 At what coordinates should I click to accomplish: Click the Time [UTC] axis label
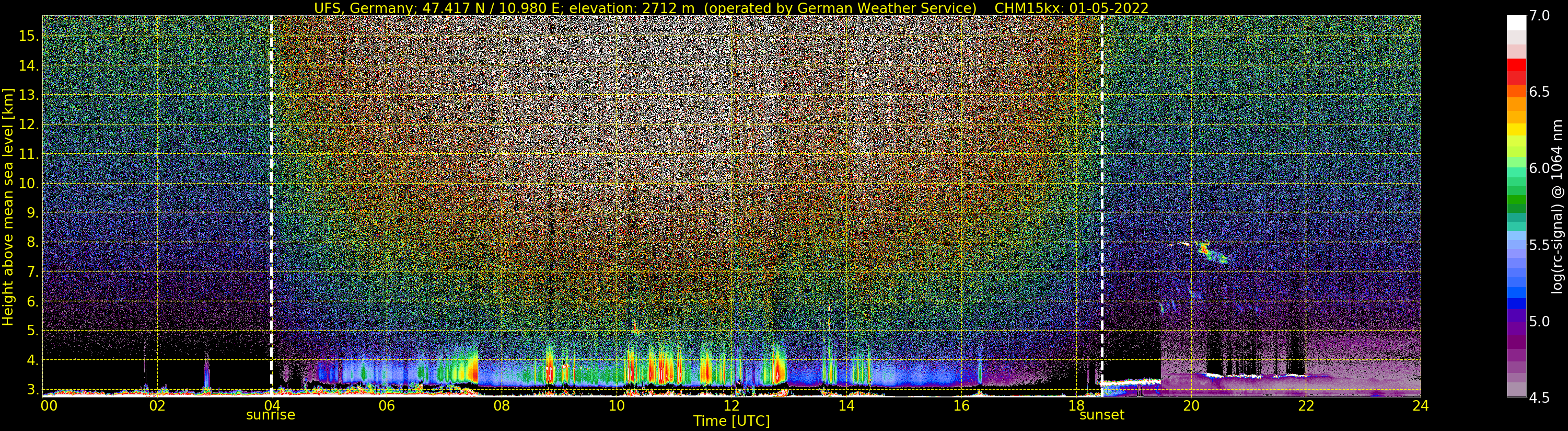click(731, 421)
